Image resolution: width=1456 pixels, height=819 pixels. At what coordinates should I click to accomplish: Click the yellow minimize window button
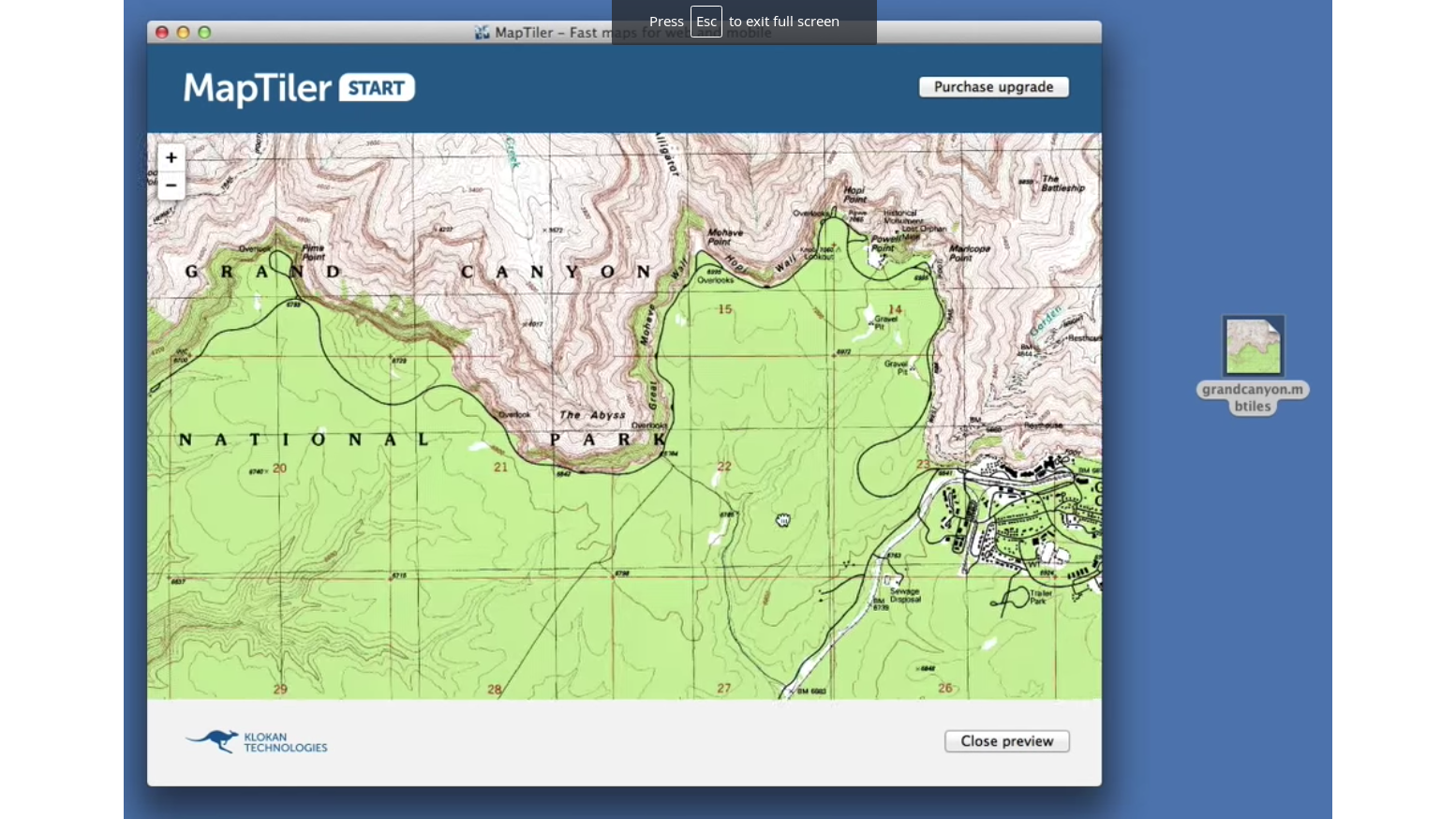[183, 32]
